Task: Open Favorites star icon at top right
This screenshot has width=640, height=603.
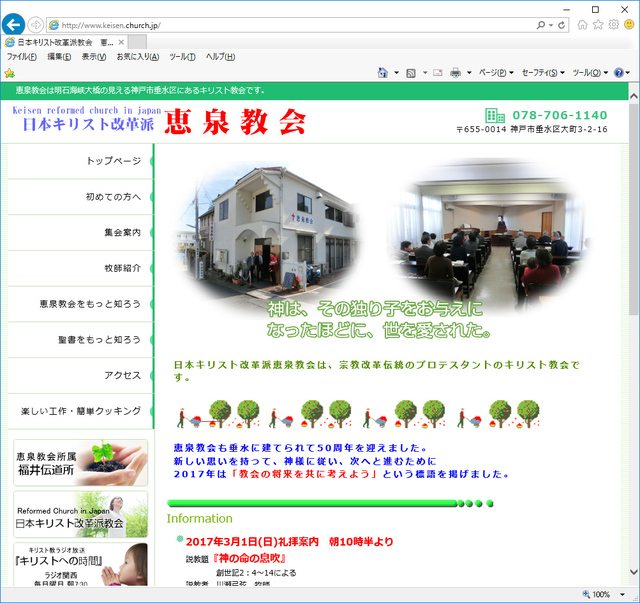Action: pos(598,24)
